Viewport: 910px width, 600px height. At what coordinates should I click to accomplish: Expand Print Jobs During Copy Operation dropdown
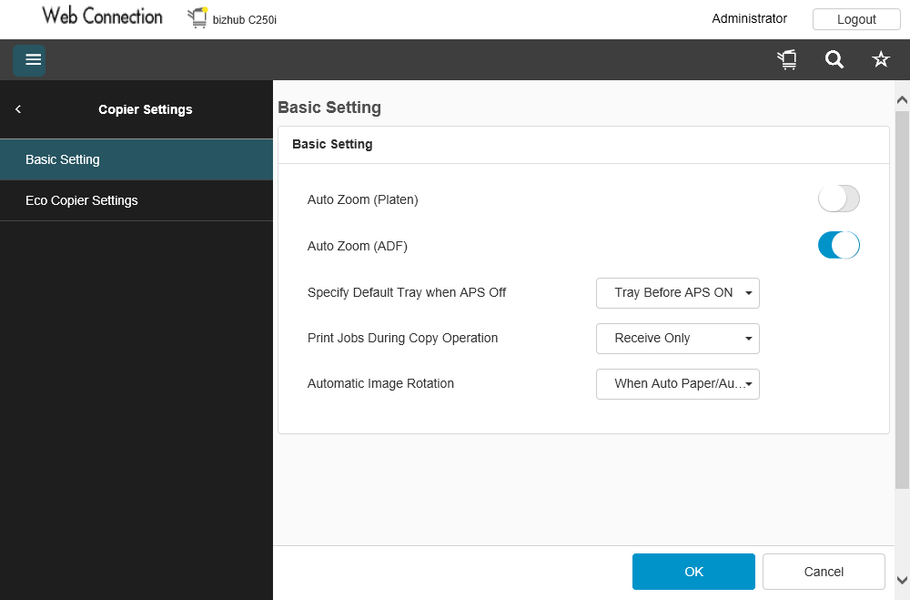coord(677,338)
